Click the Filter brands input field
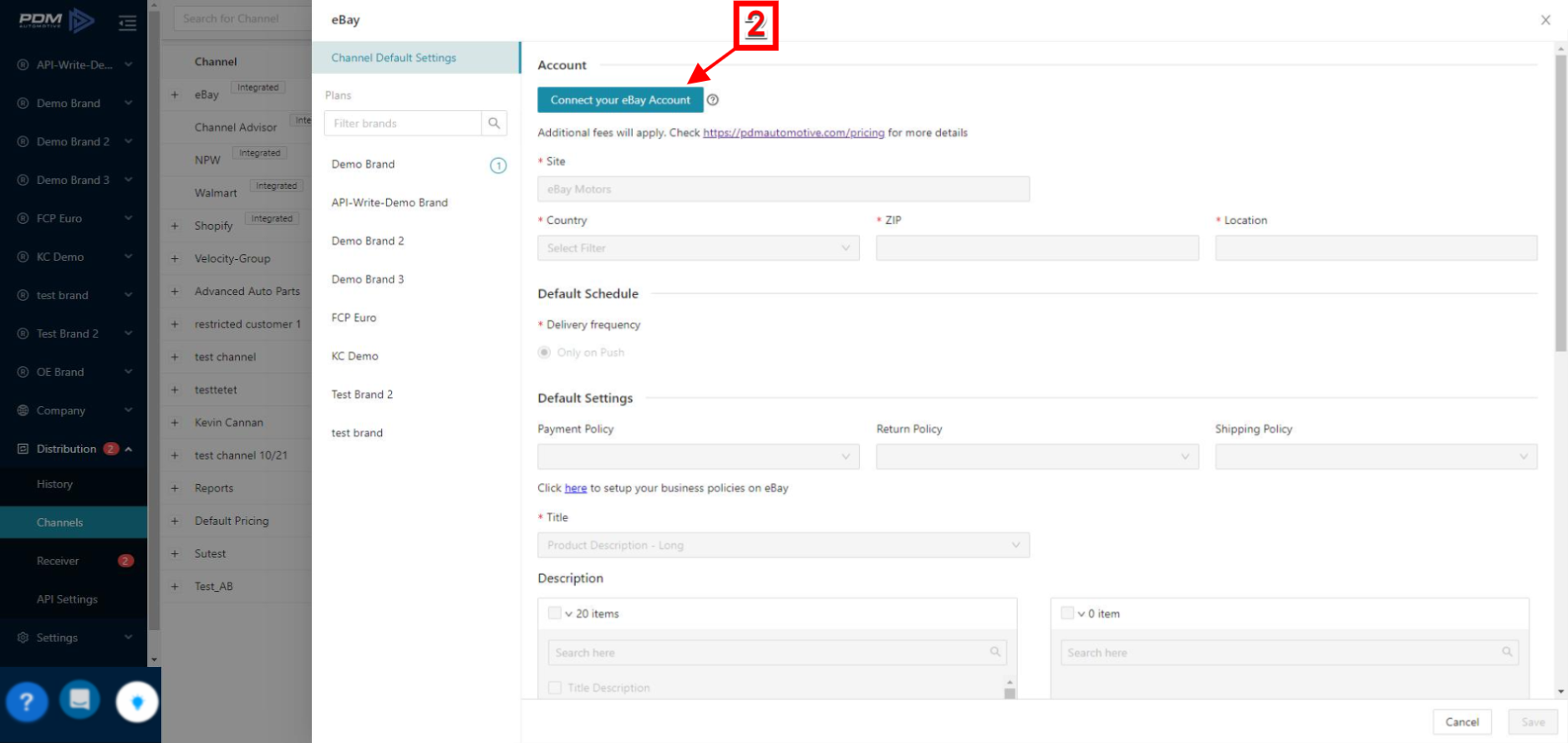The width and height of the screenshot is (1568, 743). [403, 123]
